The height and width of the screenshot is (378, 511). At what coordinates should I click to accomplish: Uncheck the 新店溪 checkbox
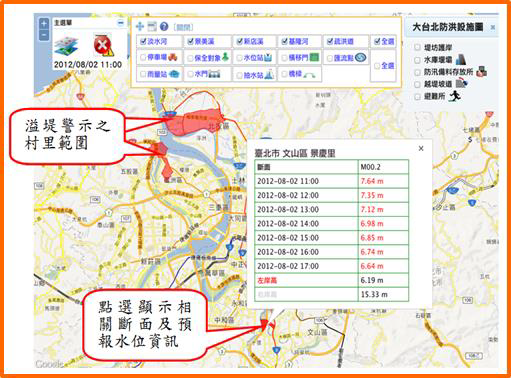pos(239,41)
